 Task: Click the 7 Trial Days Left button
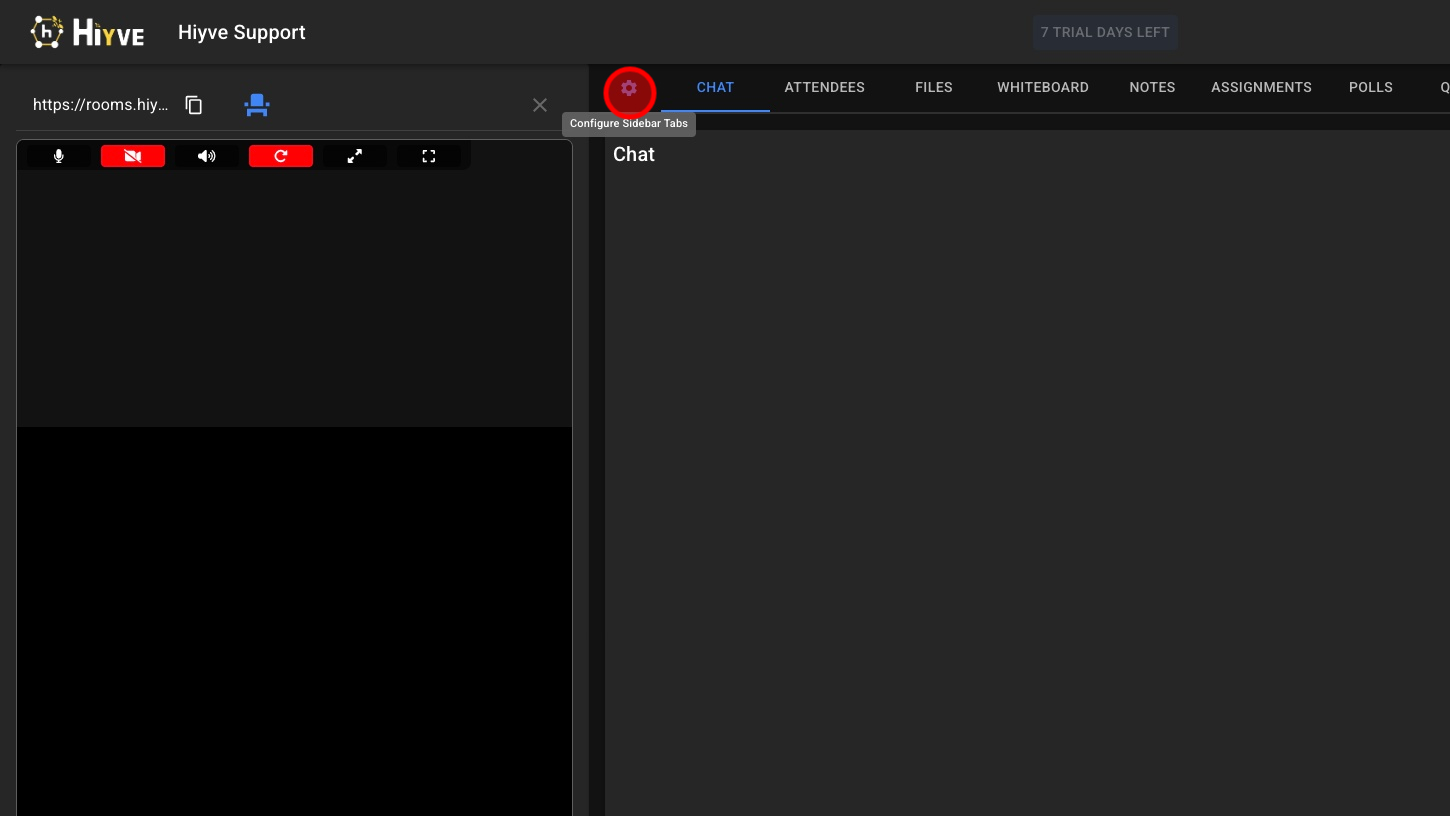(1105, 32)
